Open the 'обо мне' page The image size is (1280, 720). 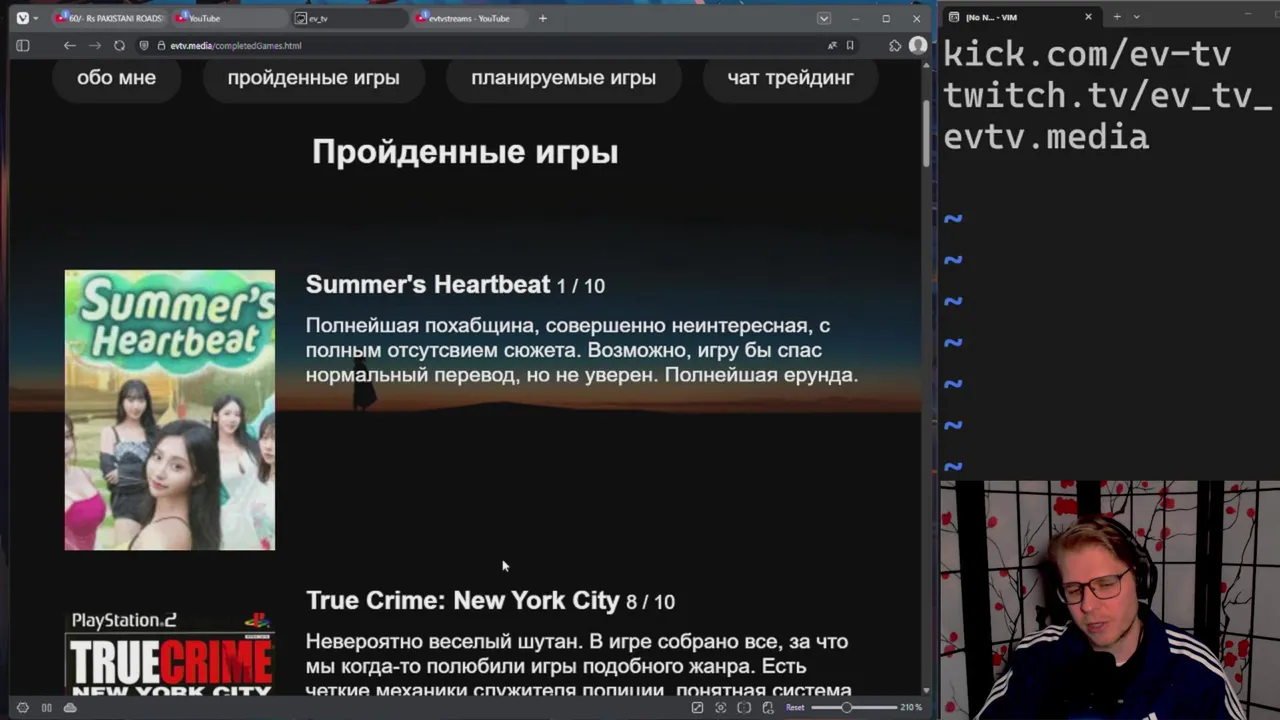click(116, 77)
